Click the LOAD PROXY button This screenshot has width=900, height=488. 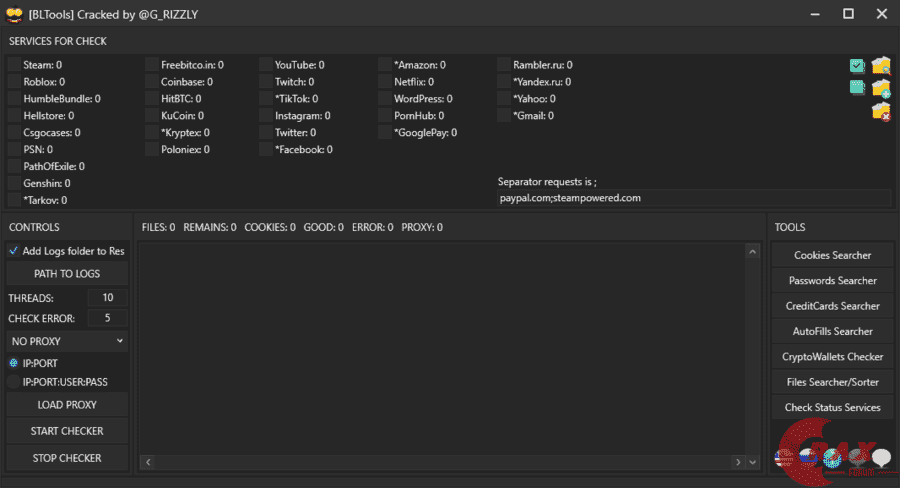67,405
